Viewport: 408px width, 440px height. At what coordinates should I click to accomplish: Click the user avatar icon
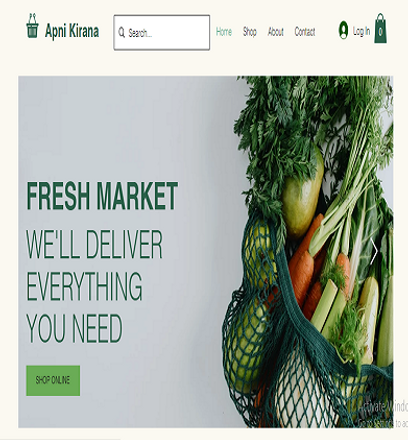coord(343,30)
